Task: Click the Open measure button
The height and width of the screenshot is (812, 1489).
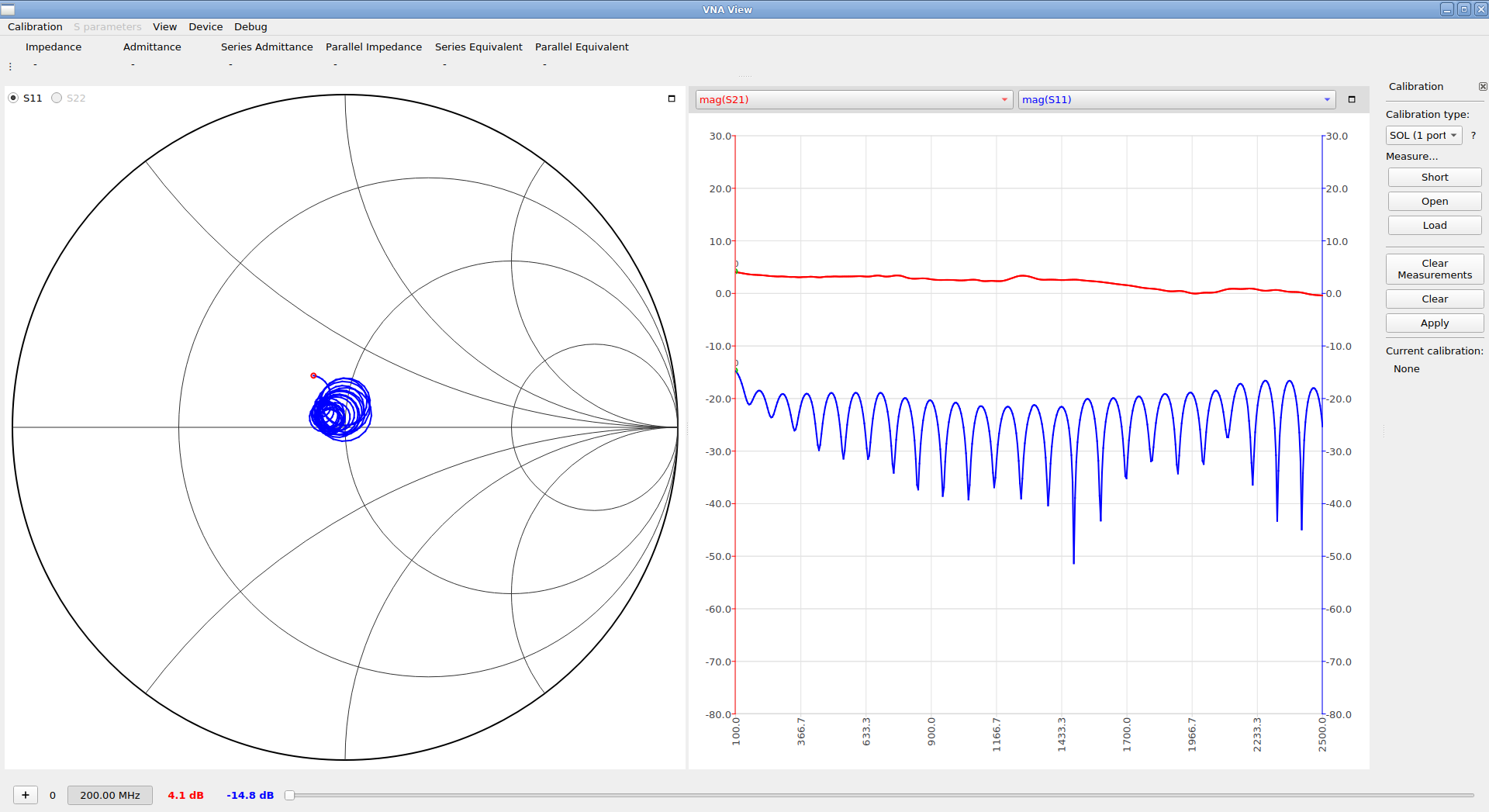Action: [1434, 201]
